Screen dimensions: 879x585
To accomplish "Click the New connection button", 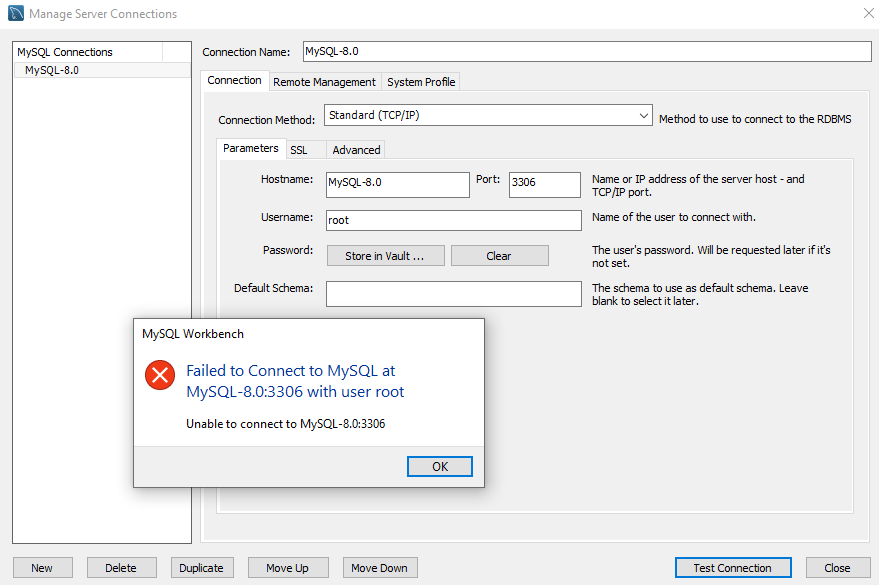I will (42, 568).
